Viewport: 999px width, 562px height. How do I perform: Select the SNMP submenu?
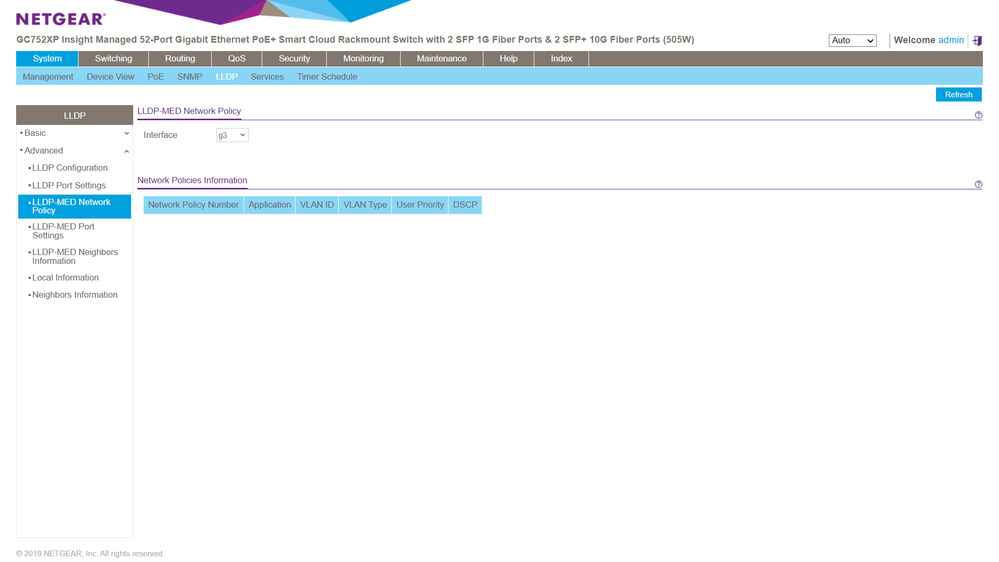point(190,76)
